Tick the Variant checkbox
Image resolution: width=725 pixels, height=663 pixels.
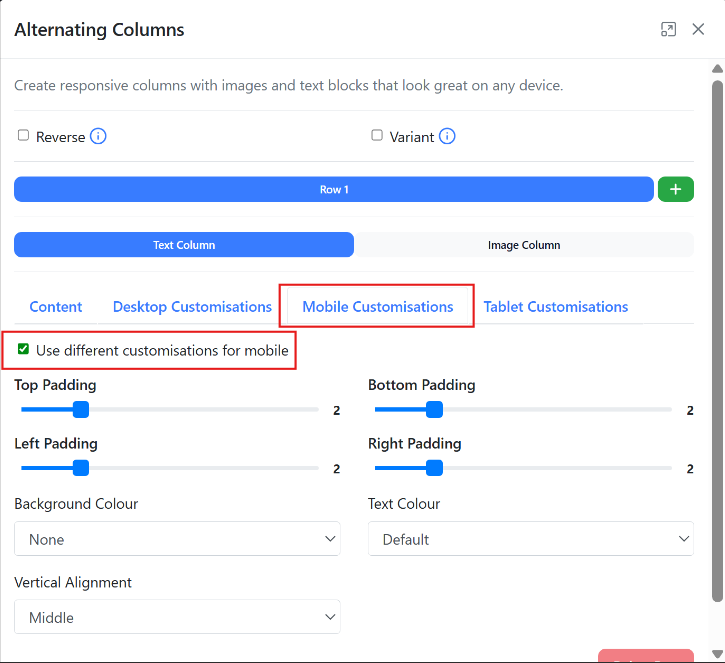pyautogui.click(x=377, y=136)
